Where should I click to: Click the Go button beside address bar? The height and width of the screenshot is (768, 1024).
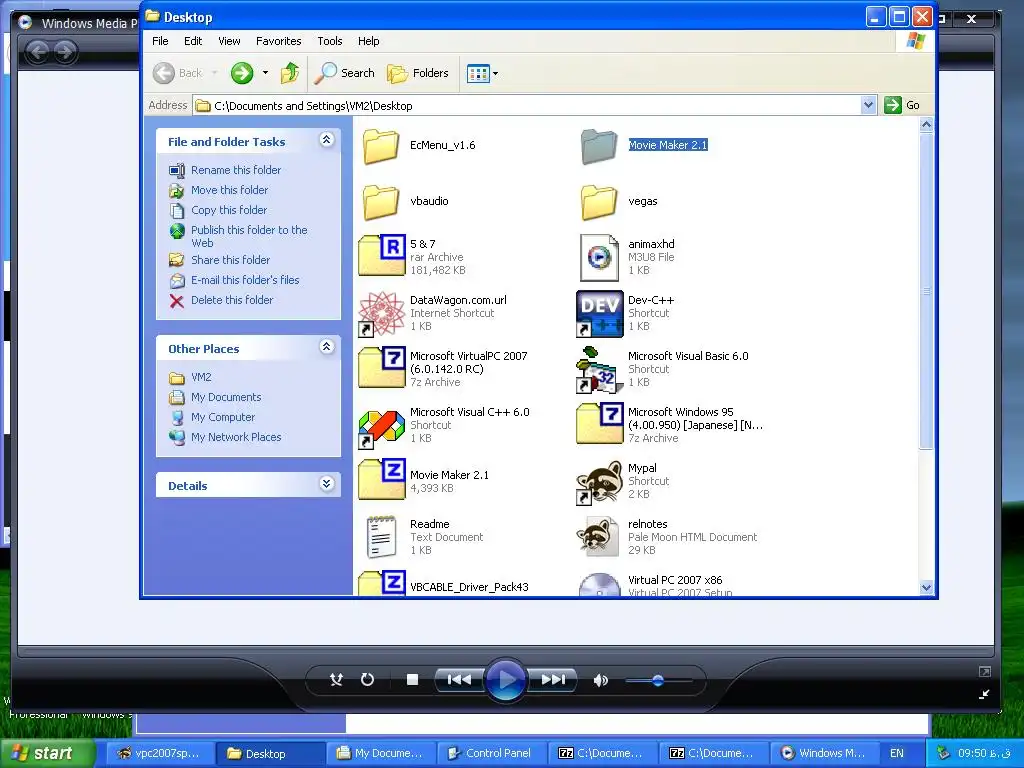[x=902, y=105]
